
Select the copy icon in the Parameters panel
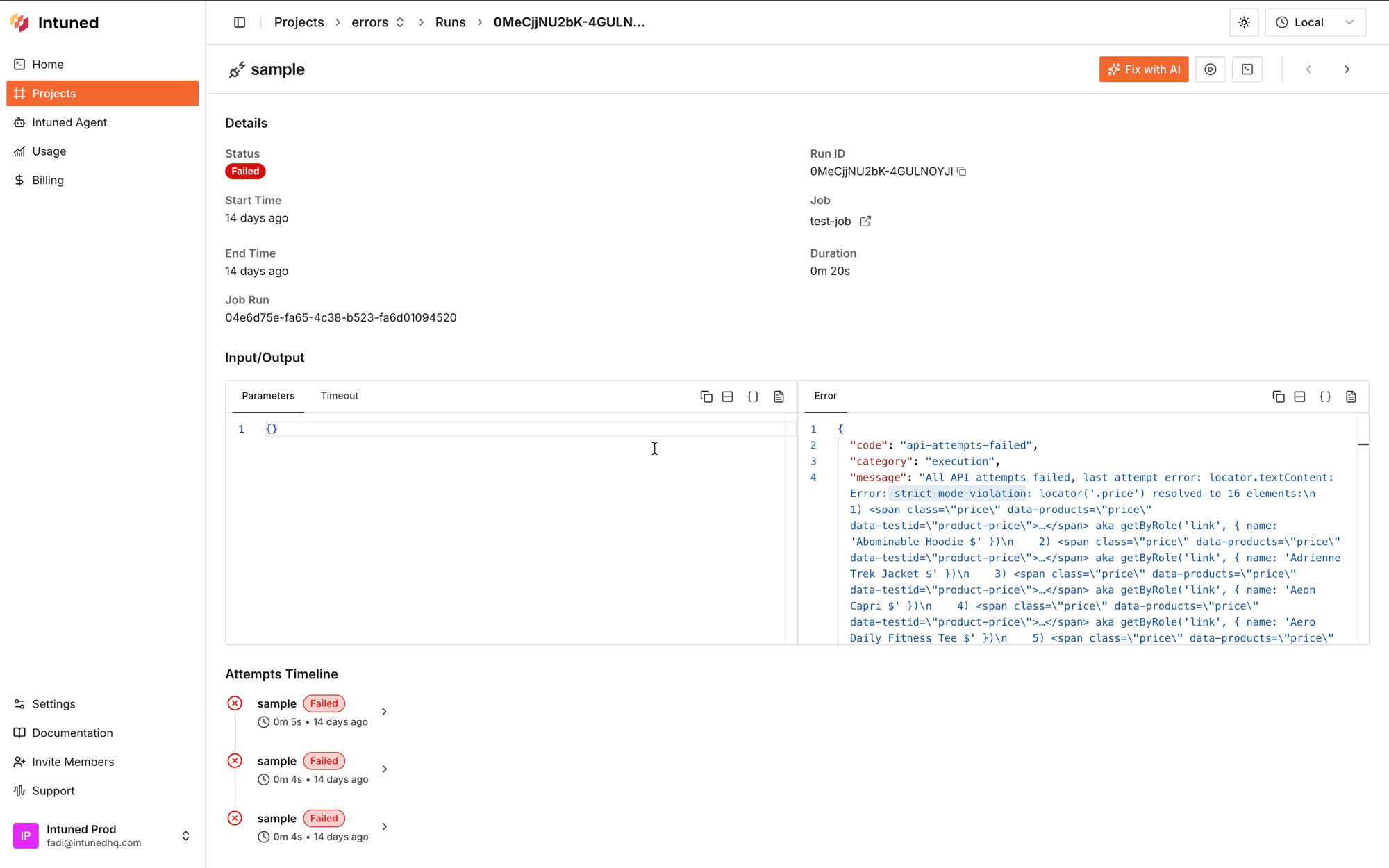coord(706,396)
